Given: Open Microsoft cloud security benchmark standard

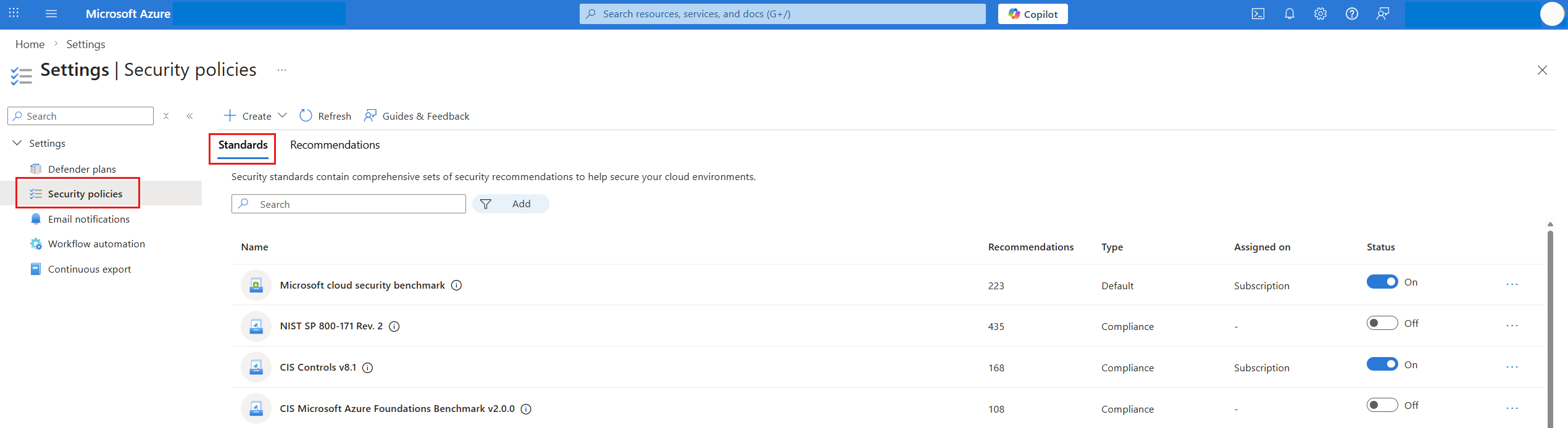Looking at the screenshot, I should tap(362, 286).
